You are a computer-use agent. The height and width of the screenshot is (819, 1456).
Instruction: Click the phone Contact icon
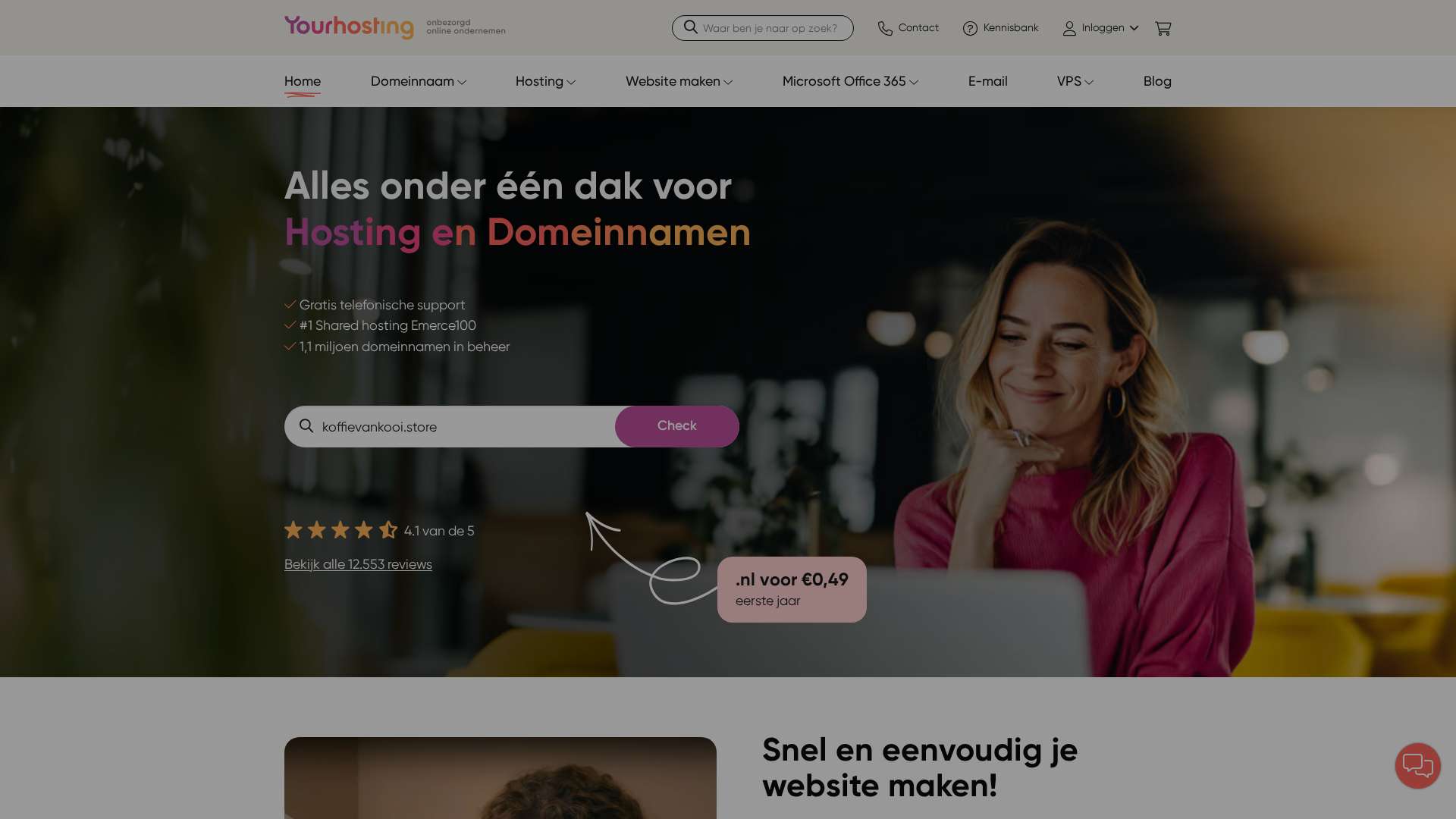[x=885, y=29]
